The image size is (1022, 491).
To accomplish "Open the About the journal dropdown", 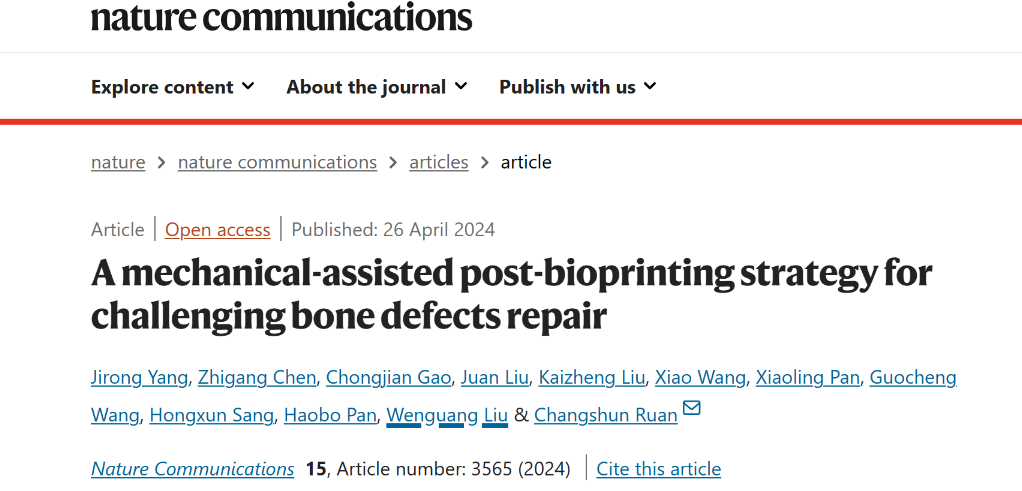I will tap(376, 87).
